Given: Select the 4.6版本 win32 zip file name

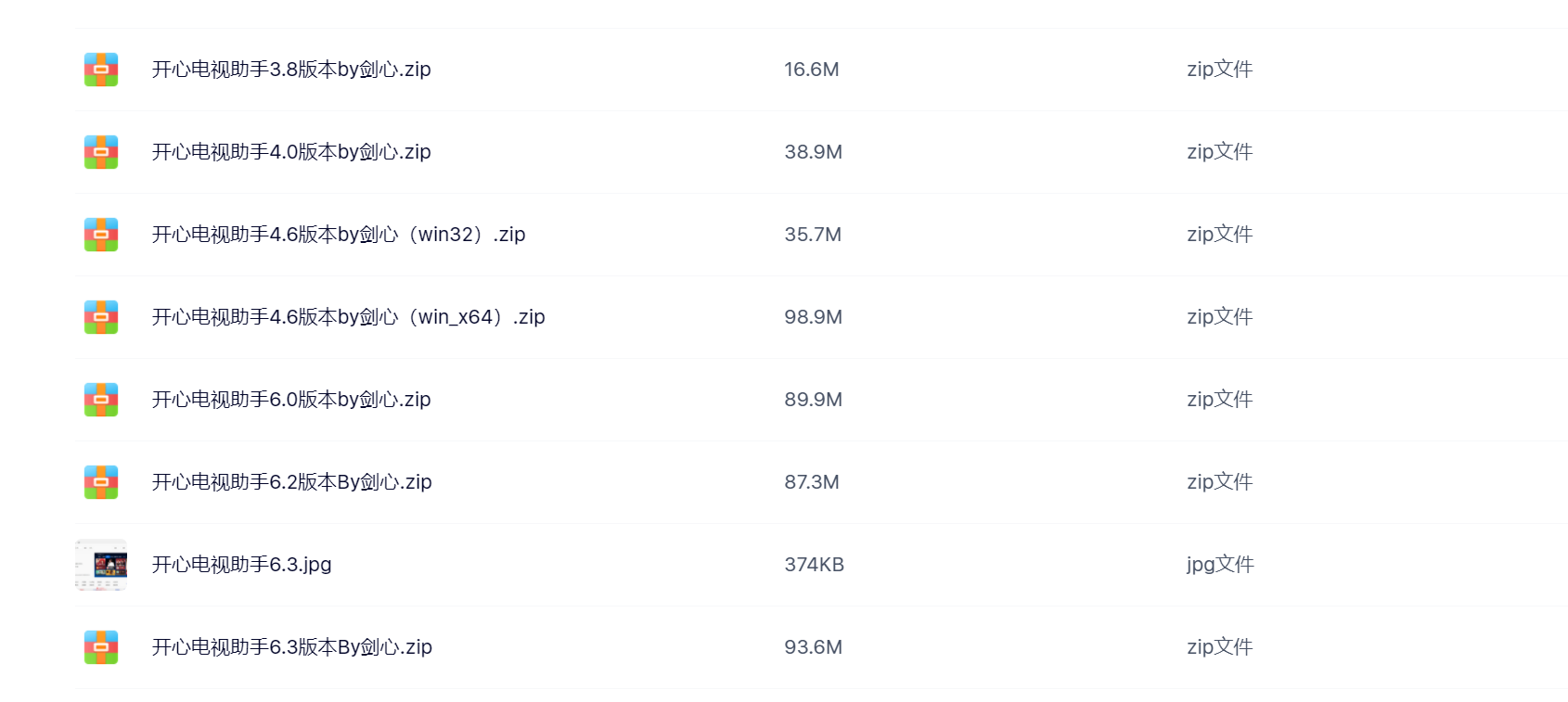Looking at the screenshot, I should tap(339, 235).
